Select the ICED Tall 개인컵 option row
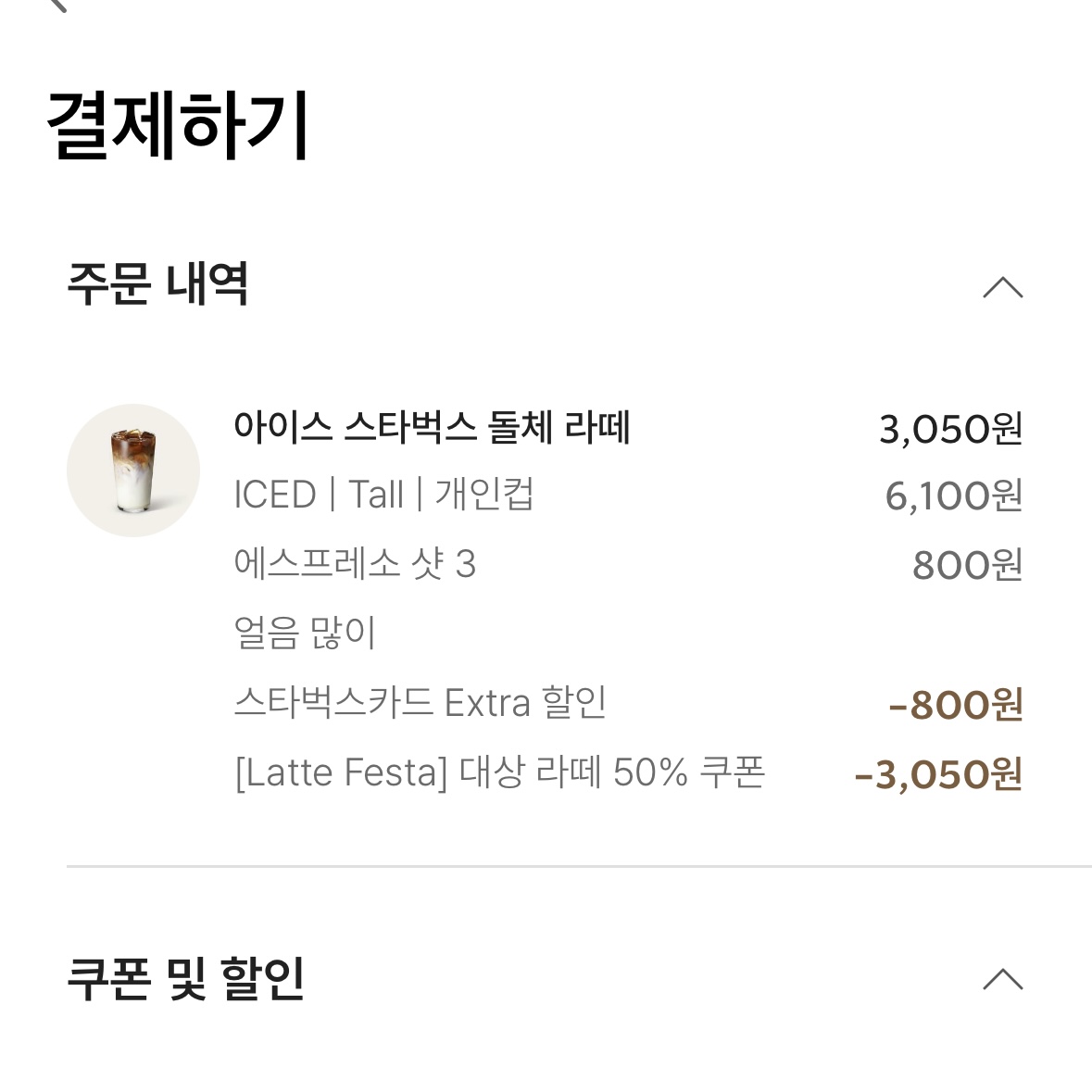Viewport: 1092px width, 1092px height. point(389,496)
